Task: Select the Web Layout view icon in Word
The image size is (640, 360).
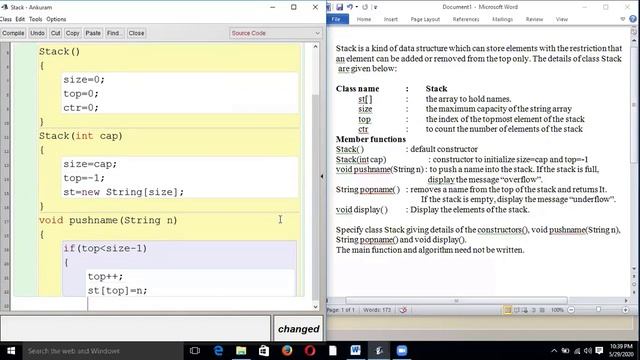Action: point(525,310)
